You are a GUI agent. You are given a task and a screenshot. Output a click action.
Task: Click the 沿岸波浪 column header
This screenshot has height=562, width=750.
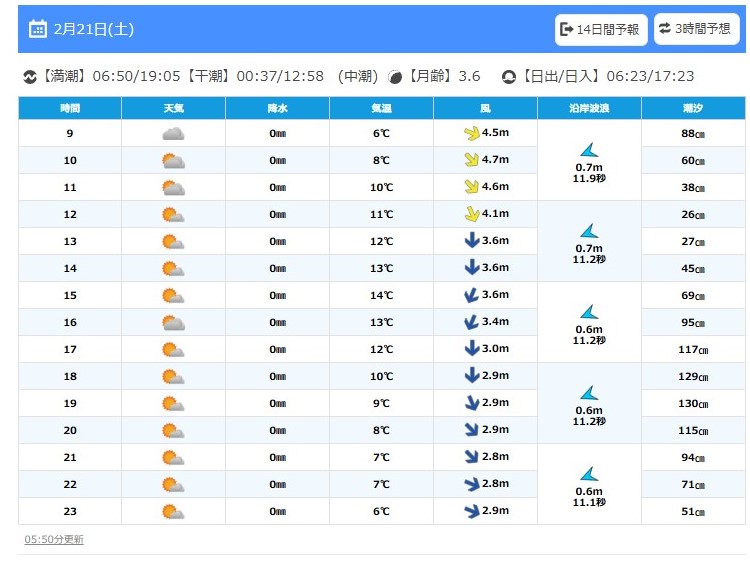589,107
